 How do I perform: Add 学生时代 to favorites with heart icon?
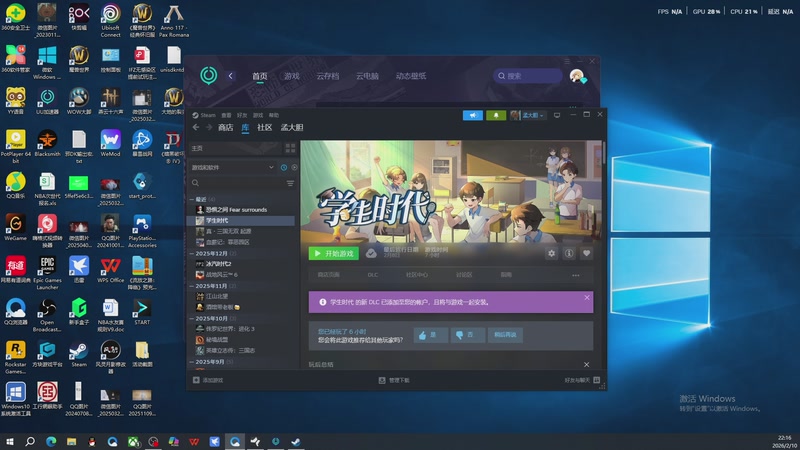(x=586, y=253)
